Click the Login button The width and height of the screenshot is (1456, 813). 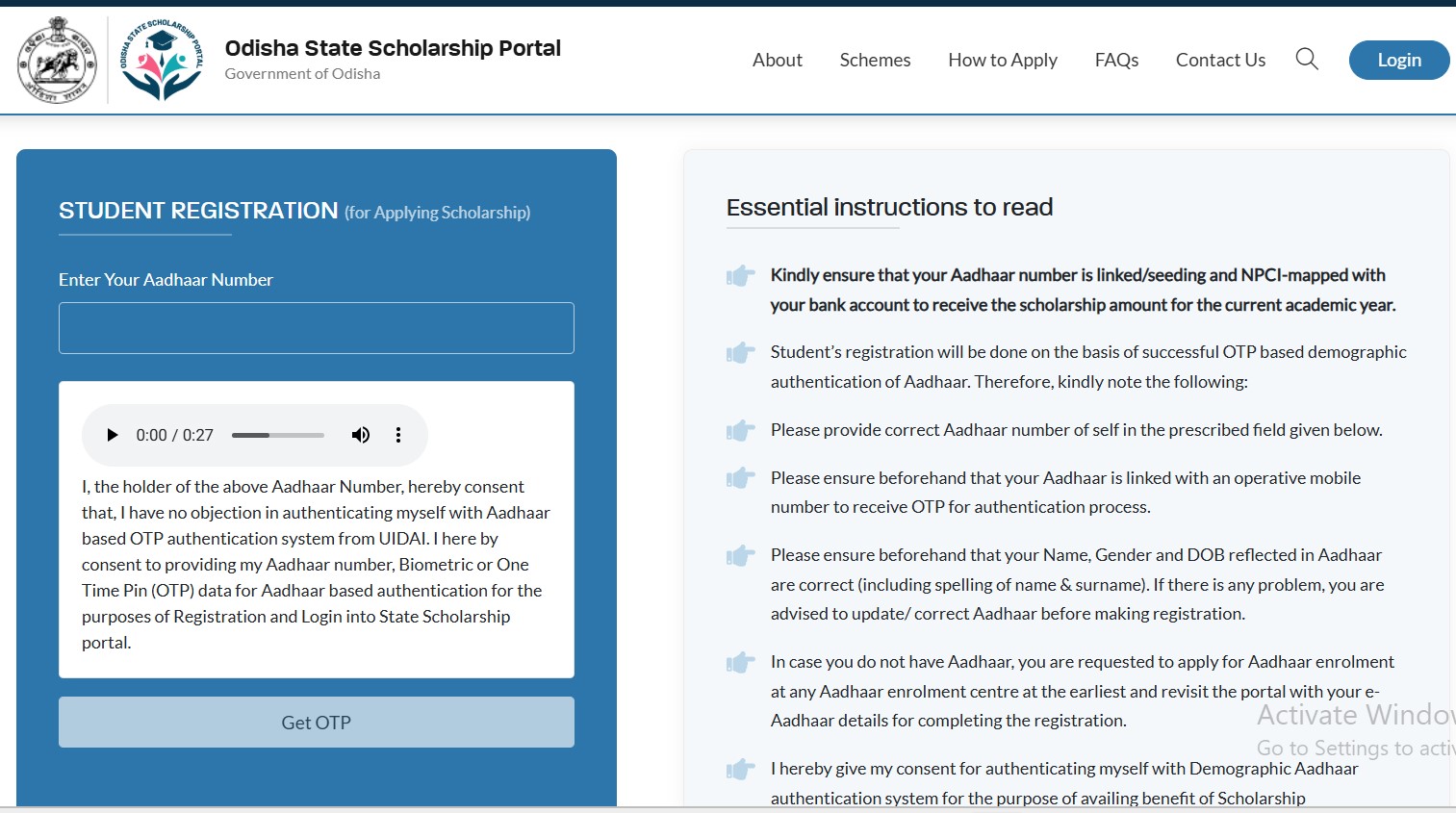(1399, 60)
